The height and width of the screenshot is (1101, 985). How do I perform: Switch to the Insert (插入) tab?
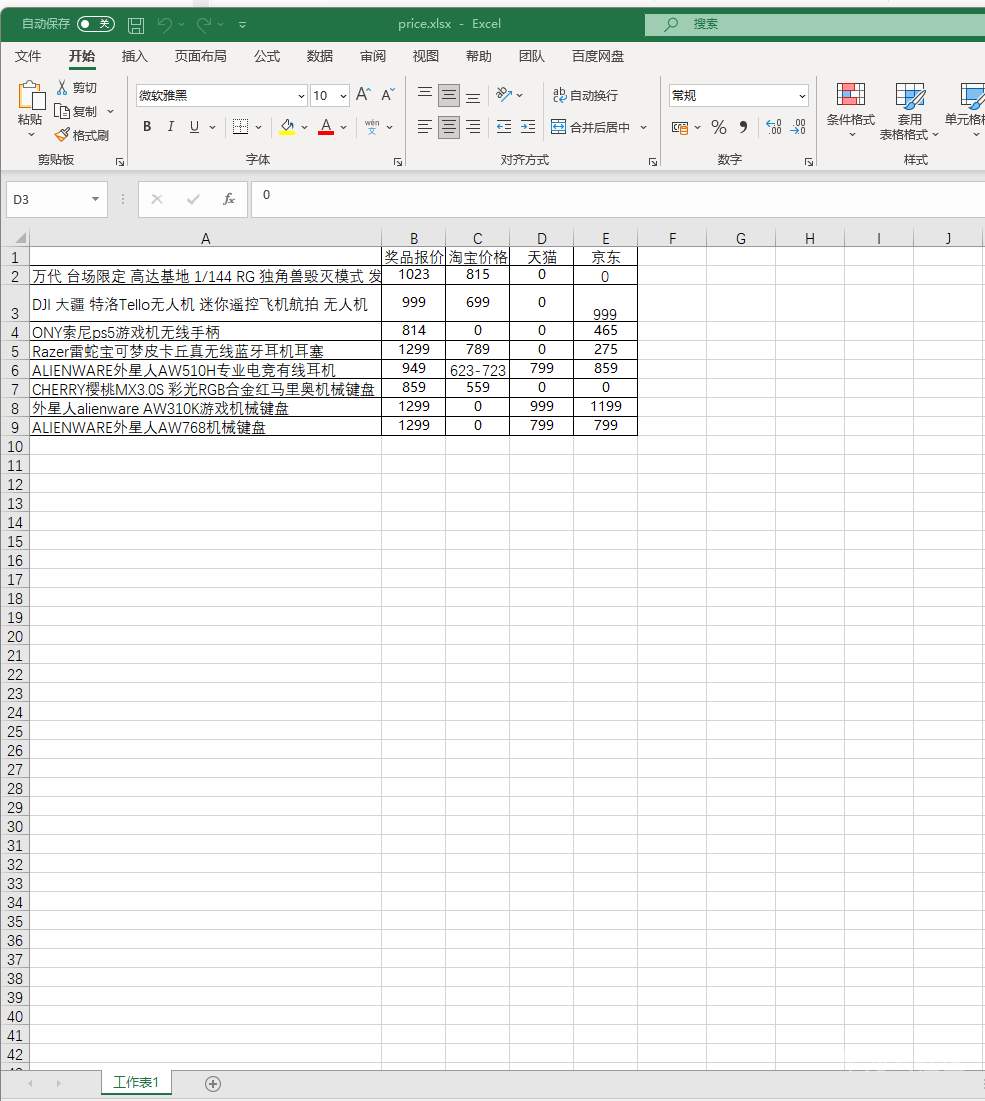pos(134,56)
